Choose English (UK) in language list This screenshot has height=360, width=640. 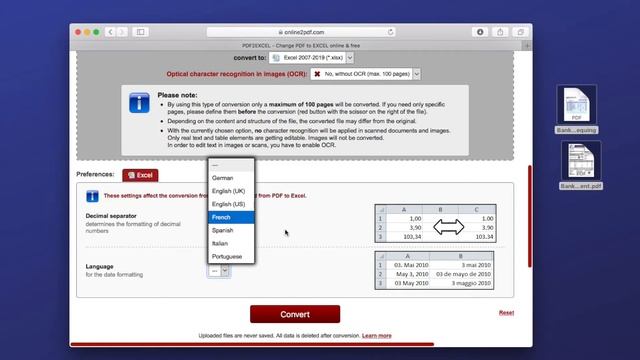(x=231, y=191)
